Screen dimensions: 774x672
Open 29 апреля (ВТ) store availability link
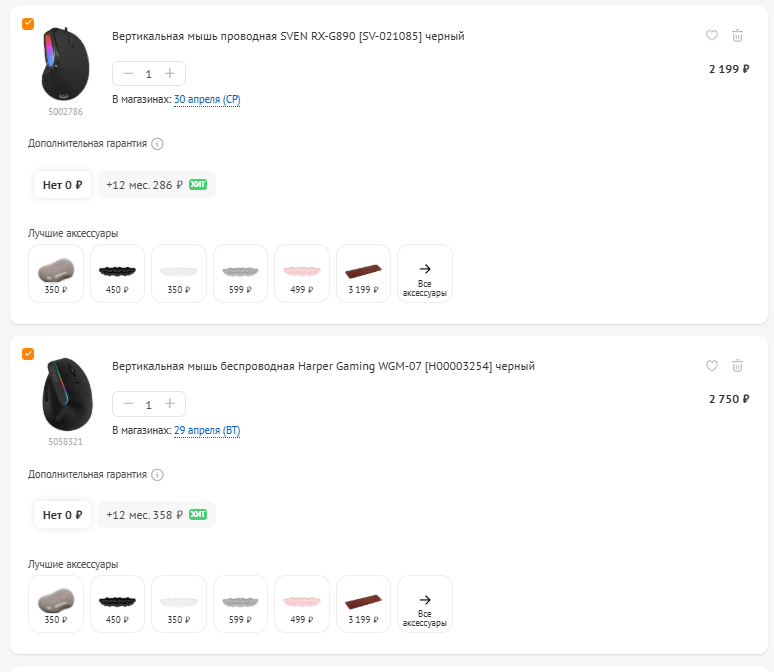[207, 430]
